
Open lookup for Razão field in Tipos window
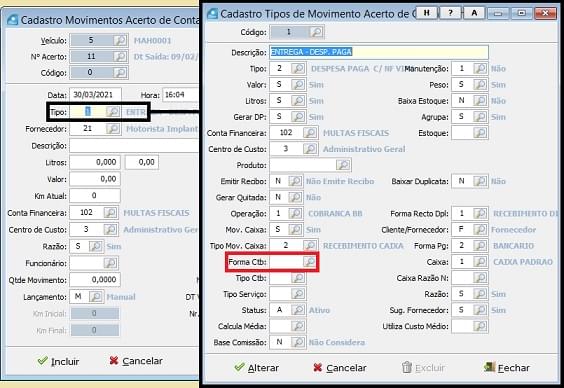[x=481, y=294]
